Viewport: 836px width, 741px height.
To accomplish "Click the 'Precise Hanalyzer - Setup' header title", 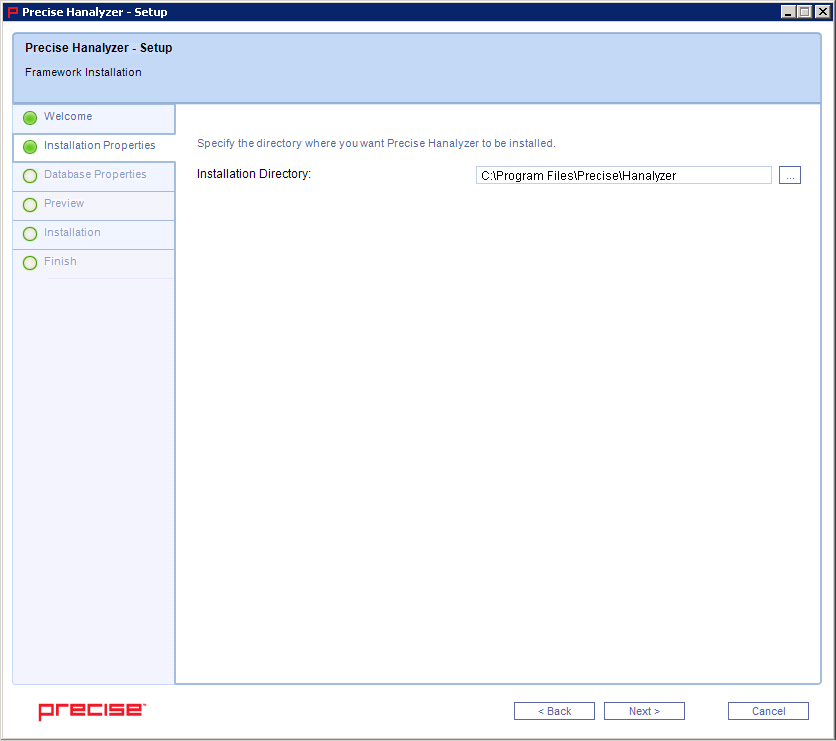I will pos(99,48).
